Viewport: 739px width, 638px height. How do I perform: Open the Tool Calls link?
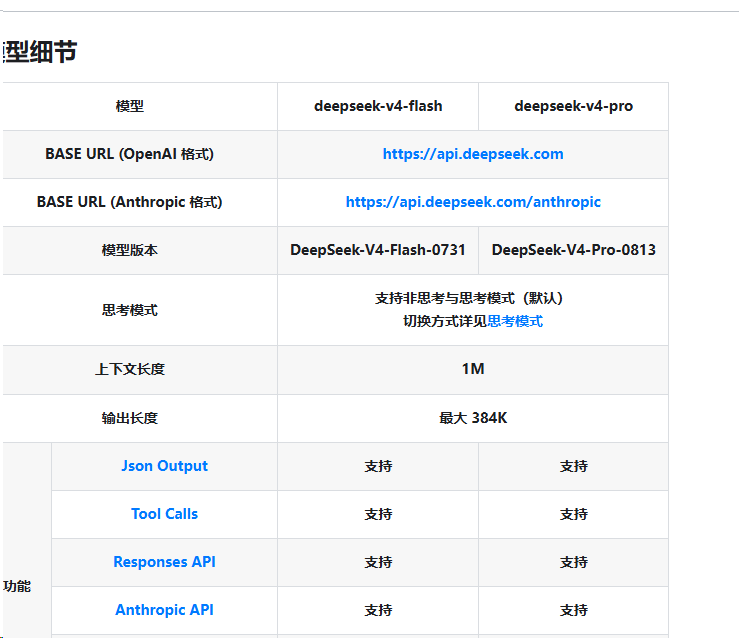[164, 514]
